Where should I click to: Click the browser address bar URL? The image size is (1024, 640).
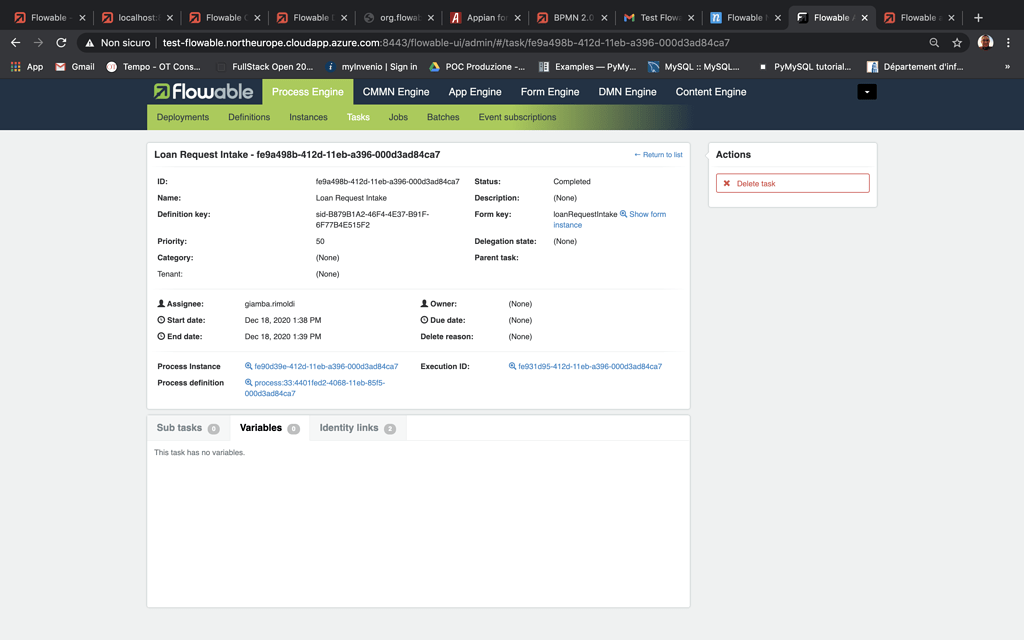pyautogui.click(x=445, y=43)
